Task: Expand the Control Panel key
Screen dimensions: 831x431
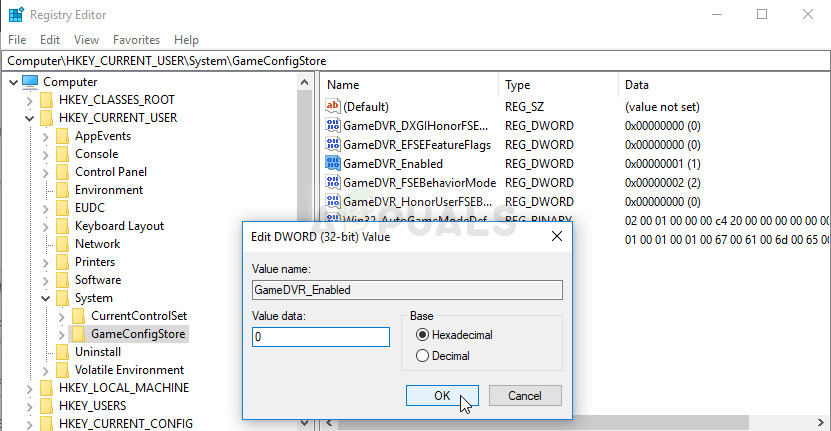Action: click(x=46, y=172)
